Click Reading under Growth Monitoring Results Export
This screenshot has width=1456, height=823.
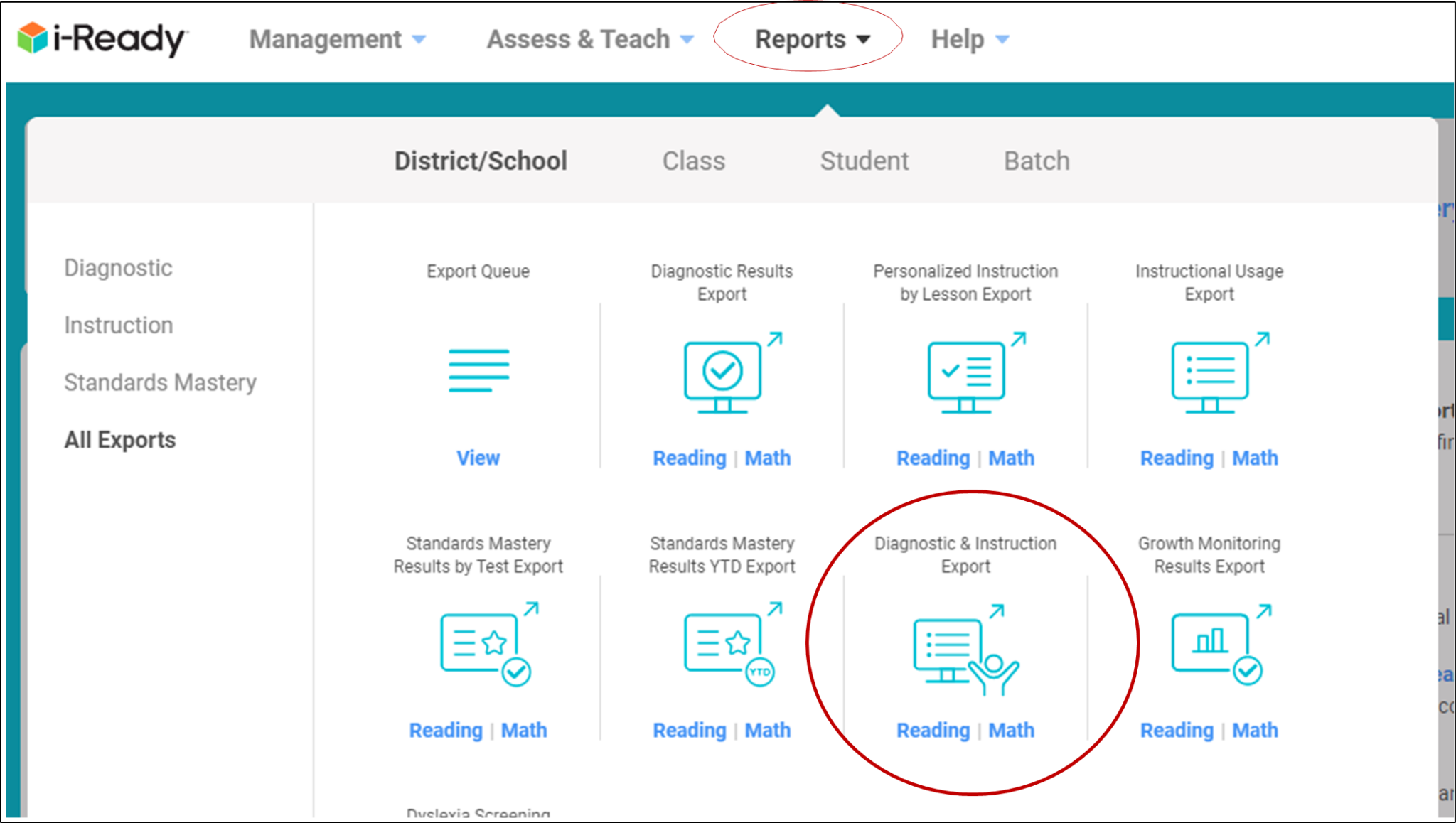[1177, 730]
